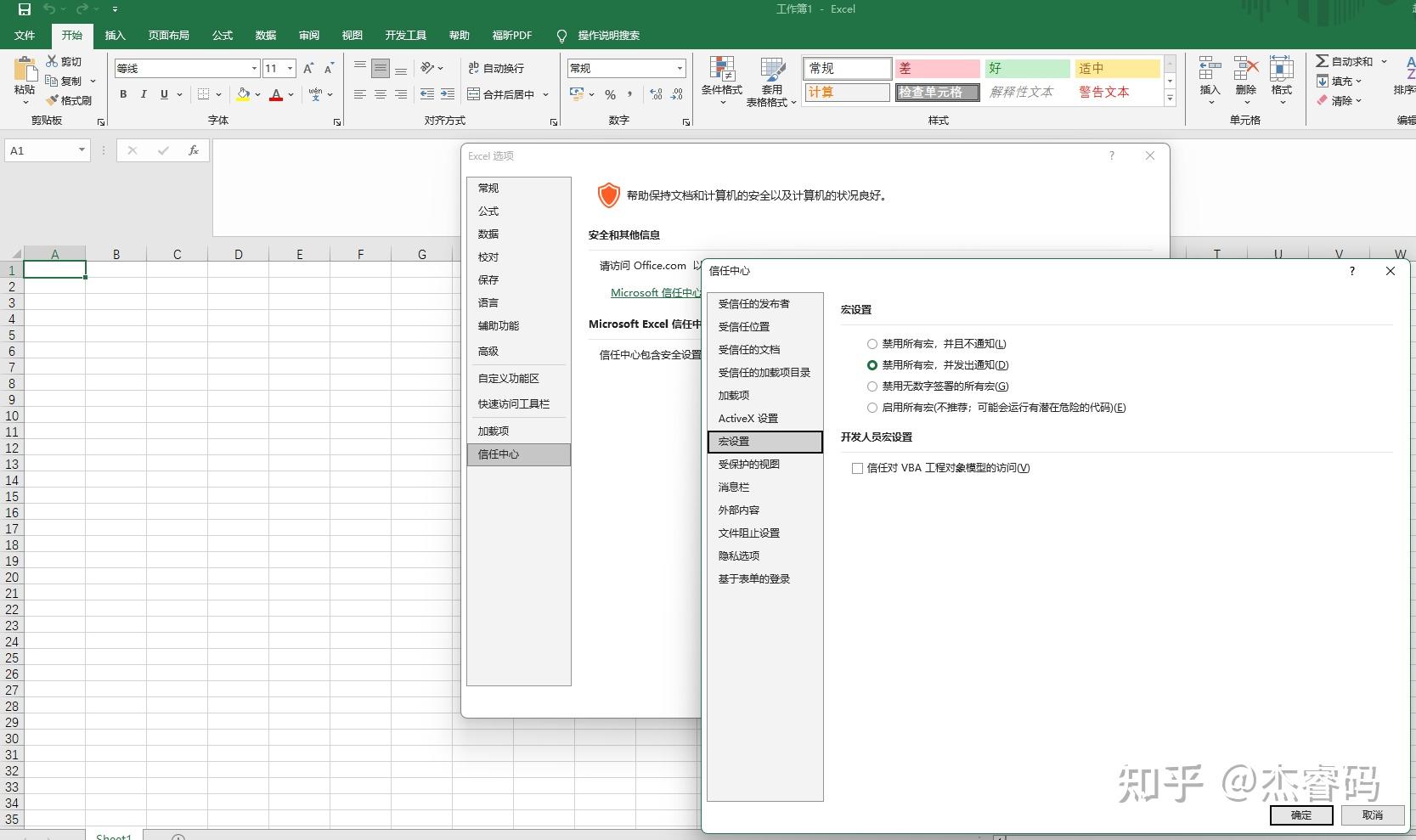Click the Format Painter brush
This screenshot has height=840, width=1416.
(52, 100)
